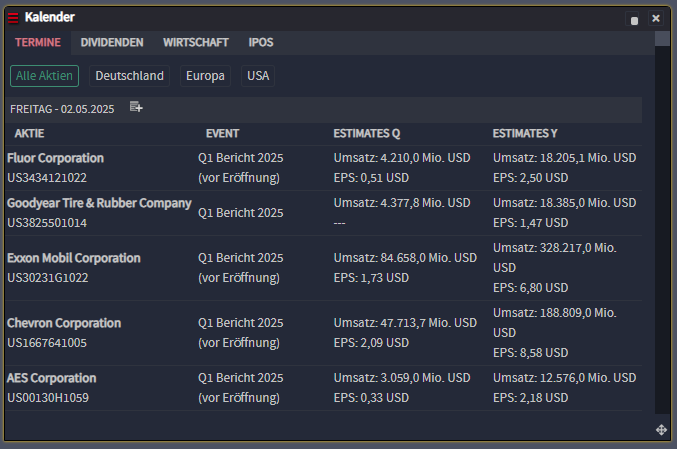
Task: Click Goodyear's Q1 Bericht 2025 event
Action: tap(240, 213)
